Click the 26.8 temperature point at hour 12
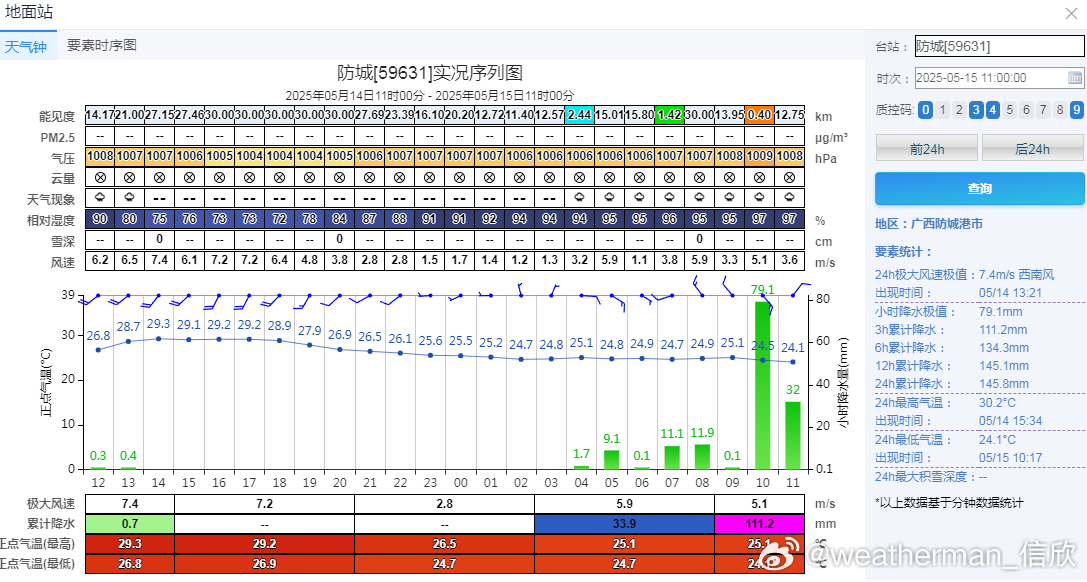The height and width of the screenshot is (582, 1087). (98, 350)
